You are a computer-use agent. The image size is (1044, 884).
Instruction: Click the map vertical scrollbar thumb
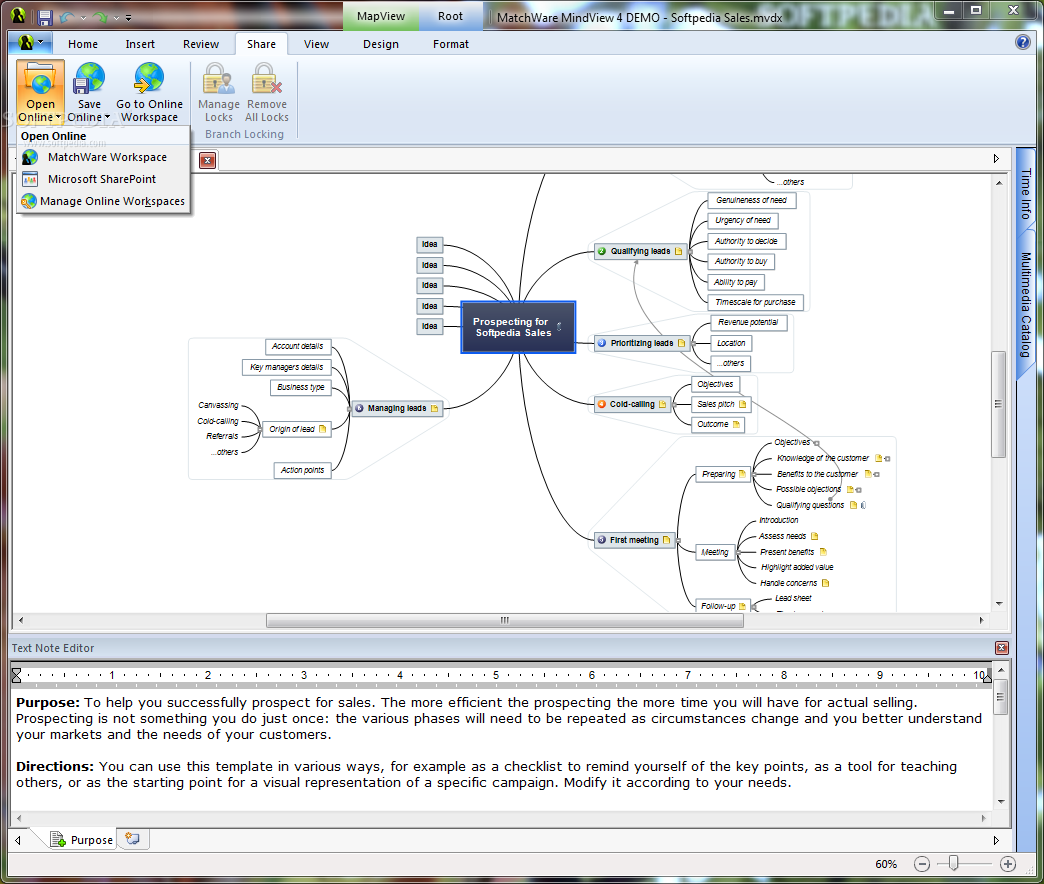point(999,403)
